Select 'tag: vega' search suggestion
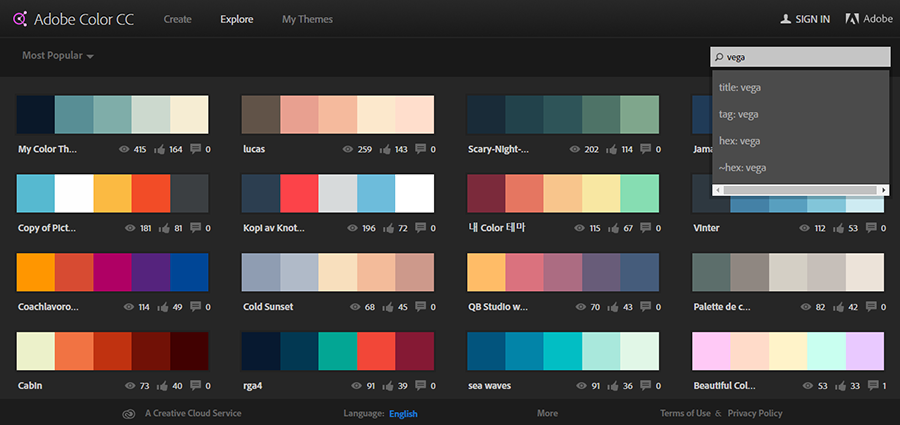This screenshot has width=900, height=425. (x=739, y=114)
